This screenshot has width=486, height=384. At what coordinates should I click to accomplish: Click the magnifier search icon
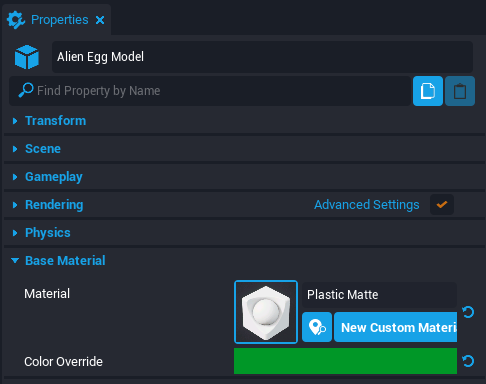[x=26, y=90]
